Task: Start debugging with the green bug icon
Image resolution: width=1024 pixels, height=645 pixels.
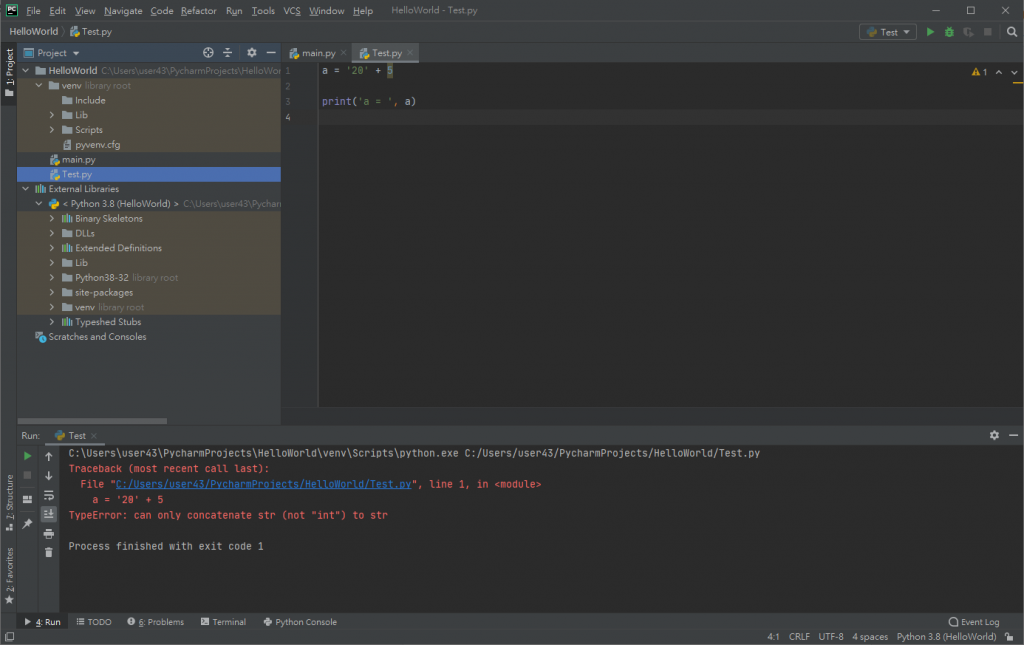Action: point(949,32)
